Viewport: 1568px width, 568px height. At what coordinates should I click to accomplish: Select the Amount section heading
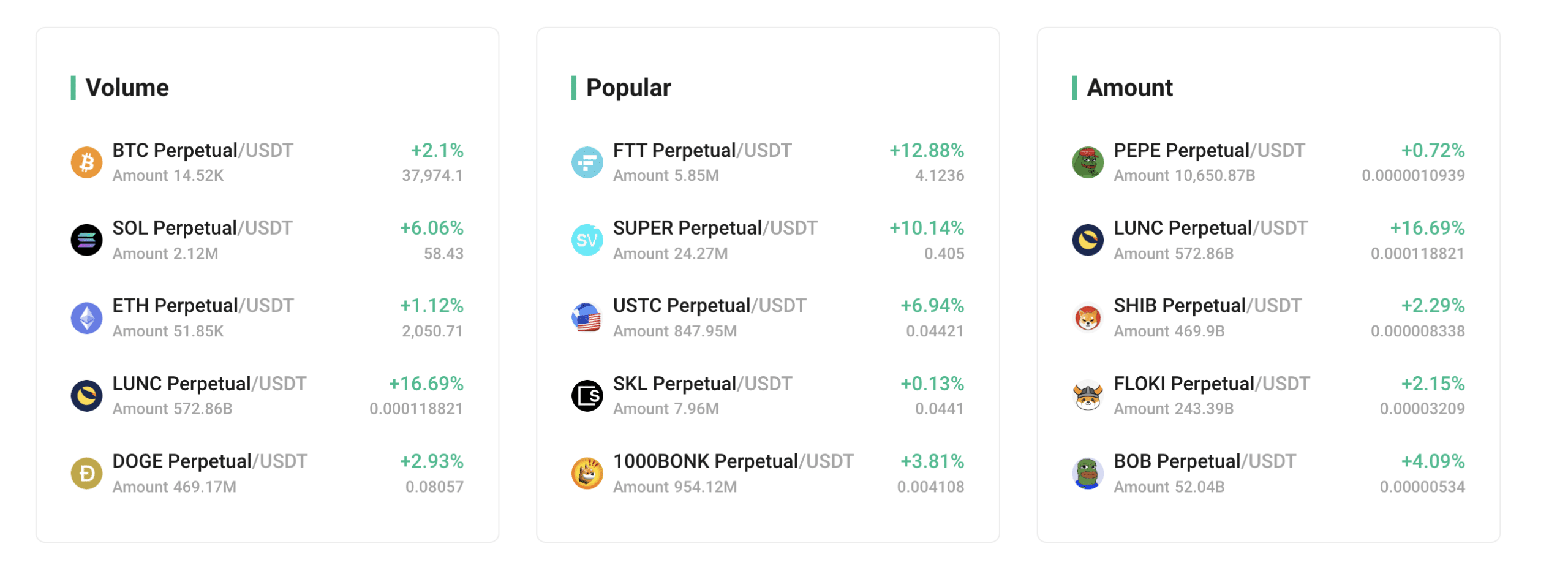pyautogui.click(x=1129, y=88)
